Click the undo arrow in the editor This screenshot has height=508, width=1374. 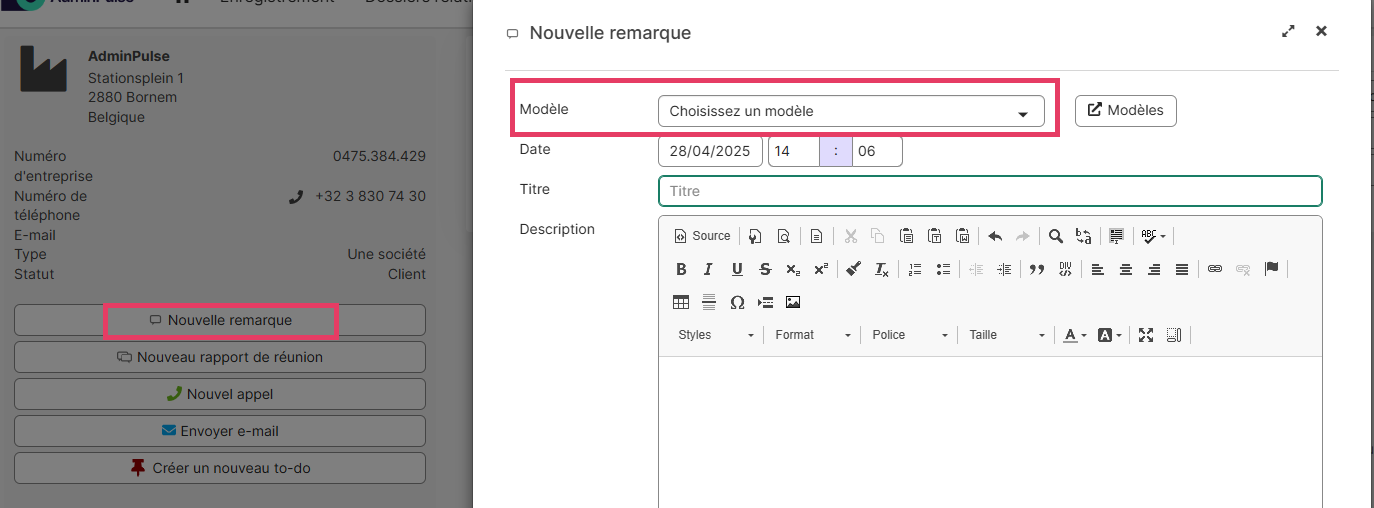click(x=995, y=236)
